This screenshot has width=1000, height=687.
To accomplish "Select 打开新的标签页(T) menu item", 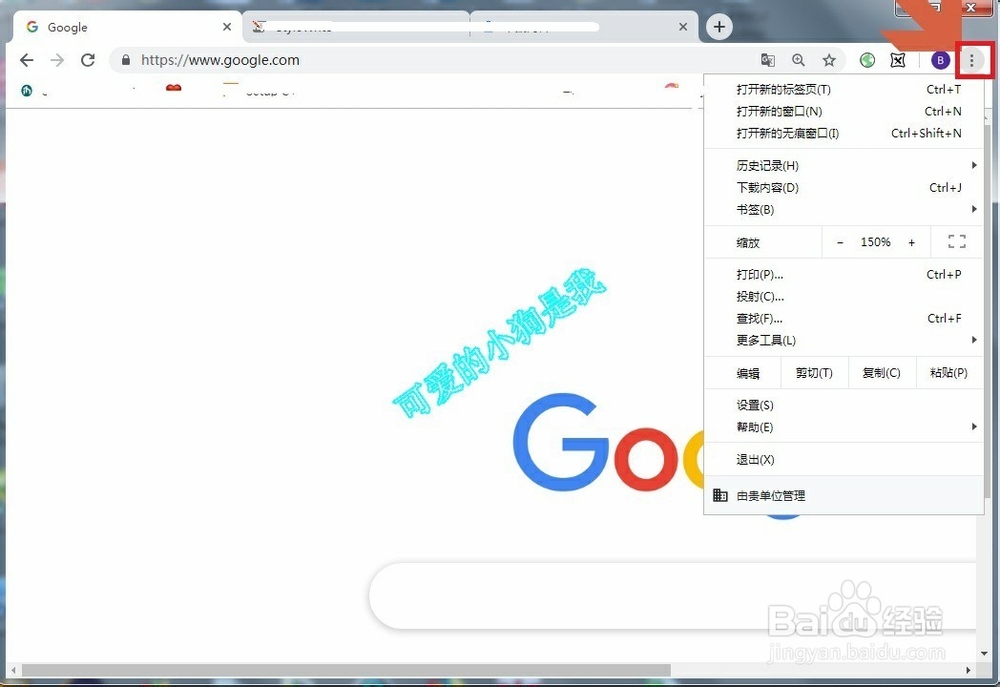I will coord(843,89).
